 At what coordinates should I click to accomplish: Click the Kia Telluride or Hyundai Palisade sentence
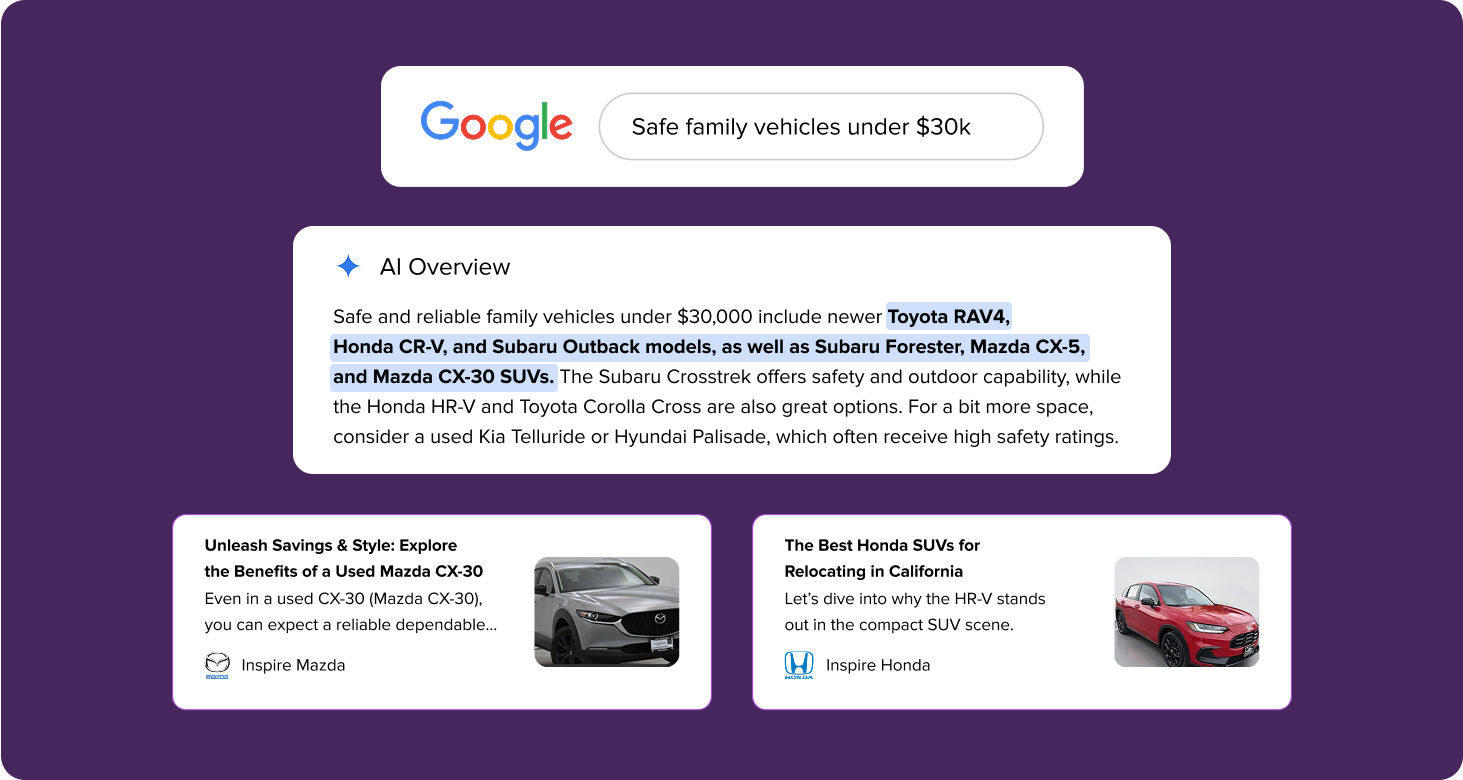coord(725,437)
